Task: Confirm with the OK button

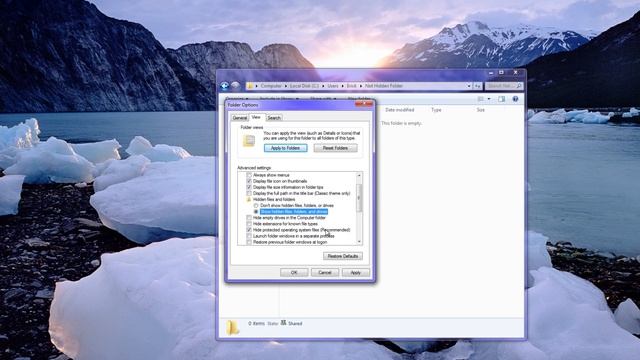Action: (294, 272)
